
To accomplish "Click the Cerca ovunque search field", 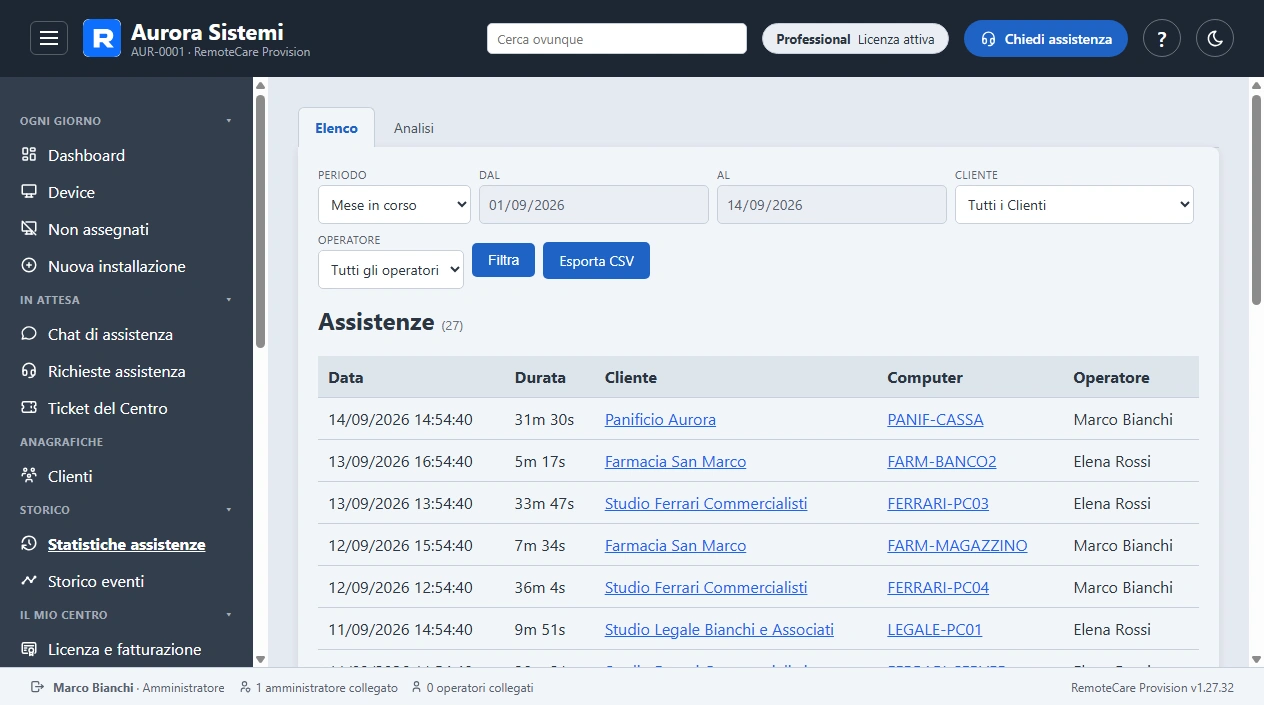I will click(617, 39).
